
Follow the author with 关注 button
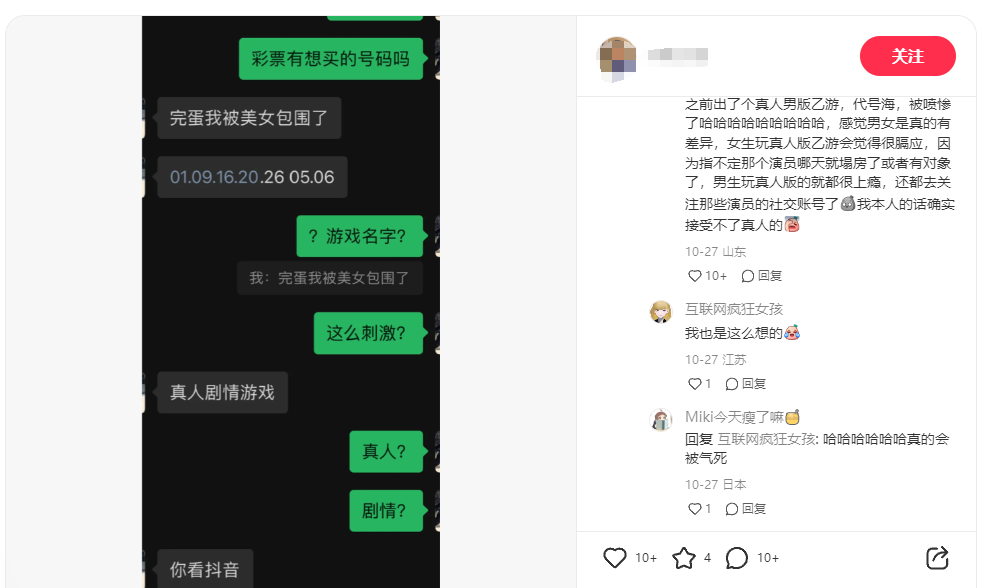point(907,56)
